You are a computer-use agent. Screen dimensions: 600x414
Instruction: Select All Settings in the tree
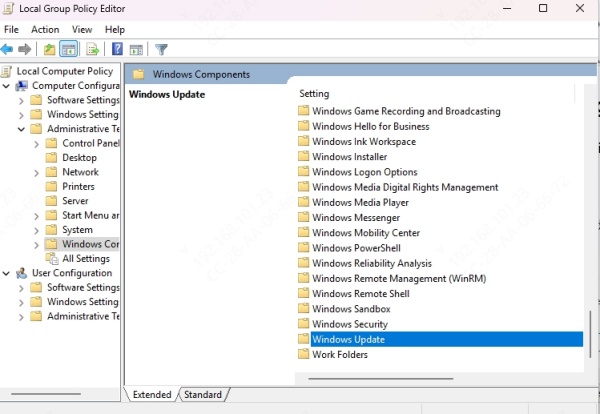point(86,259)
